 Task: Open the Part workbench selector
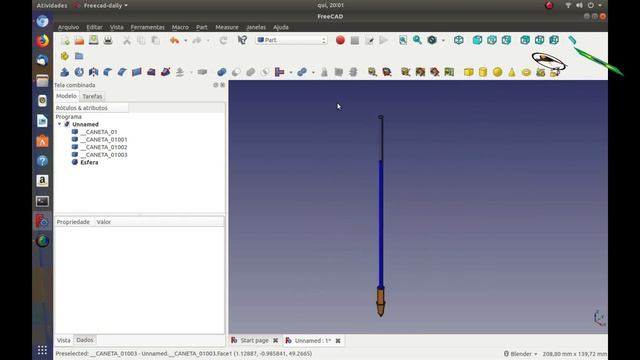tap(291, 40)
